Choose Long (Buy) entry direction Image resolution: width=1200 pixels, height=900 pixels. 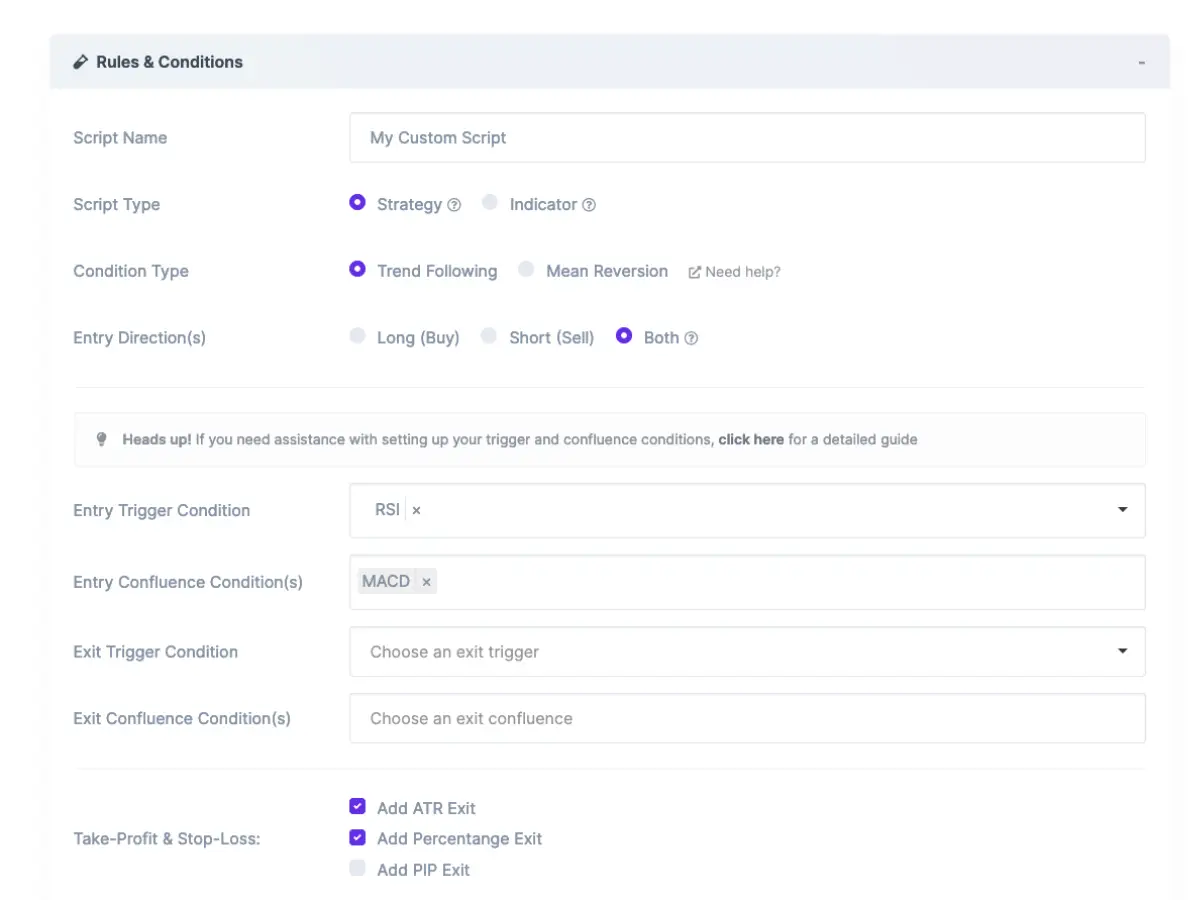[x=357, y=337]
